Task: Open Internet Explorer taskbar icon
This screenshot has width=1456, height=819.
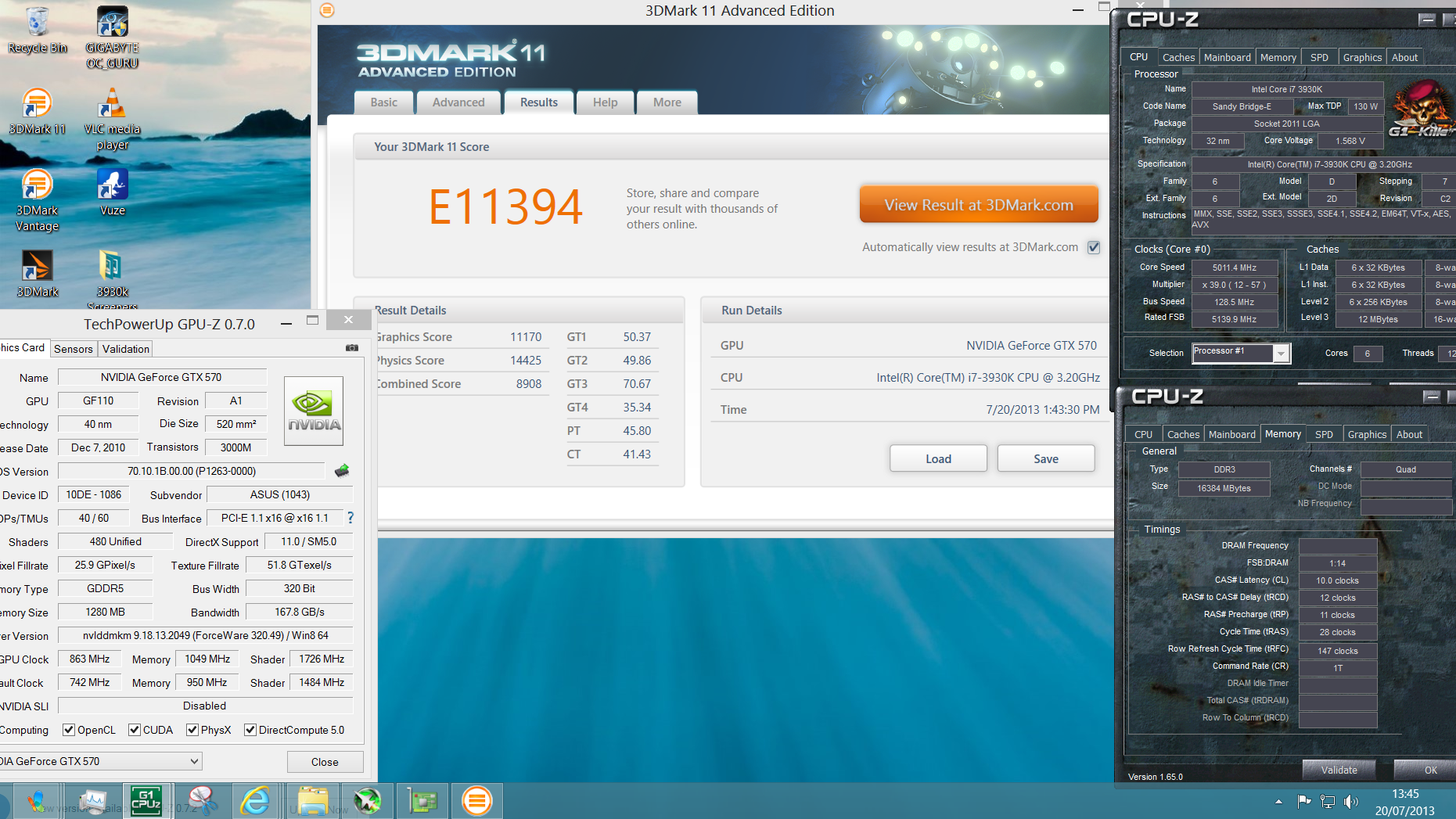Action: pos(256,800)
